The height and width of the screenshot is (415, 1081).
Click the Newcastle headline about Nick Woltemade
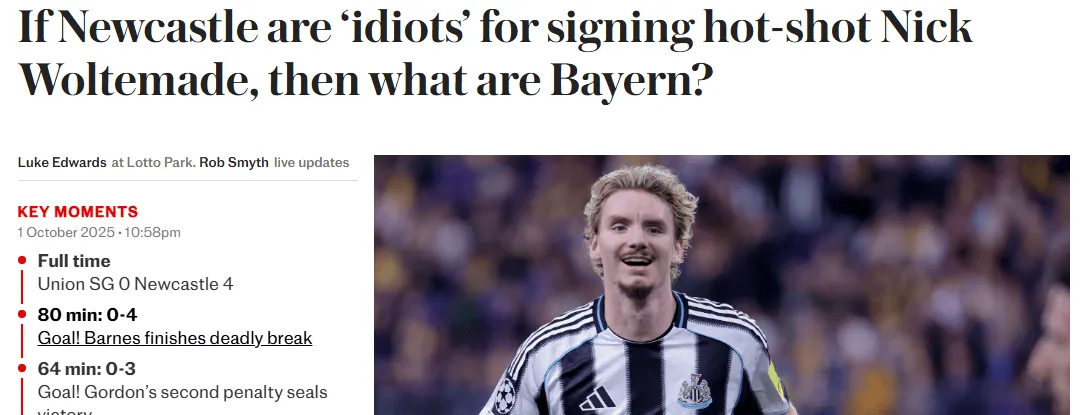click(x=495, y=54)
